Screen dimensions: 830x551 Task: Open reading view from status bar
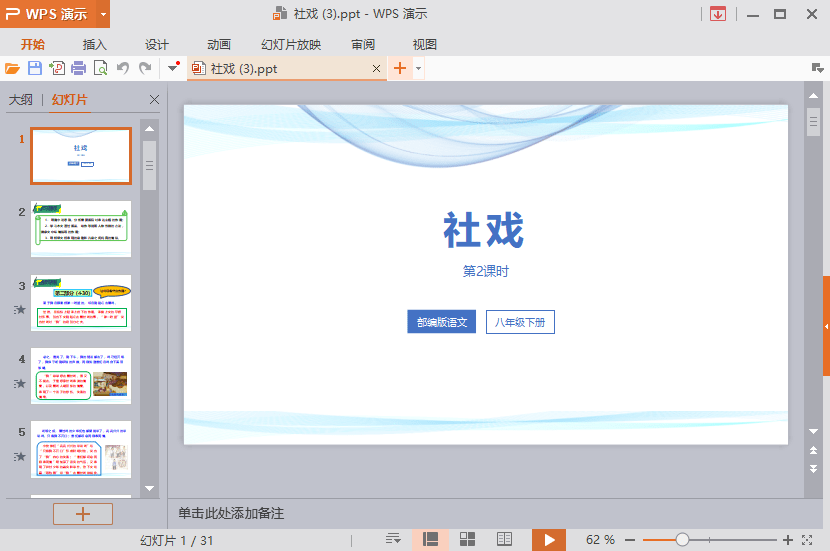505,539
